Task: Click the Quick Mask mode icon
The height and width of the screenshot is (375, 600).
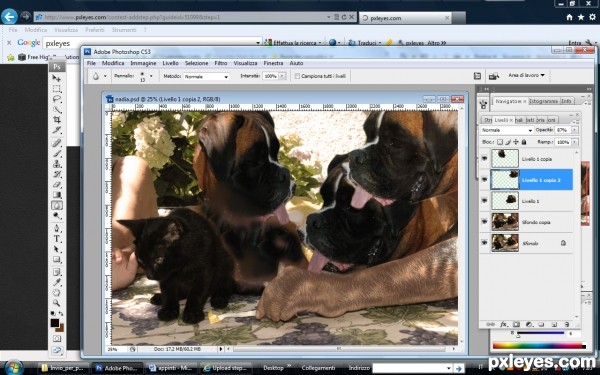Action: point(57,339)
